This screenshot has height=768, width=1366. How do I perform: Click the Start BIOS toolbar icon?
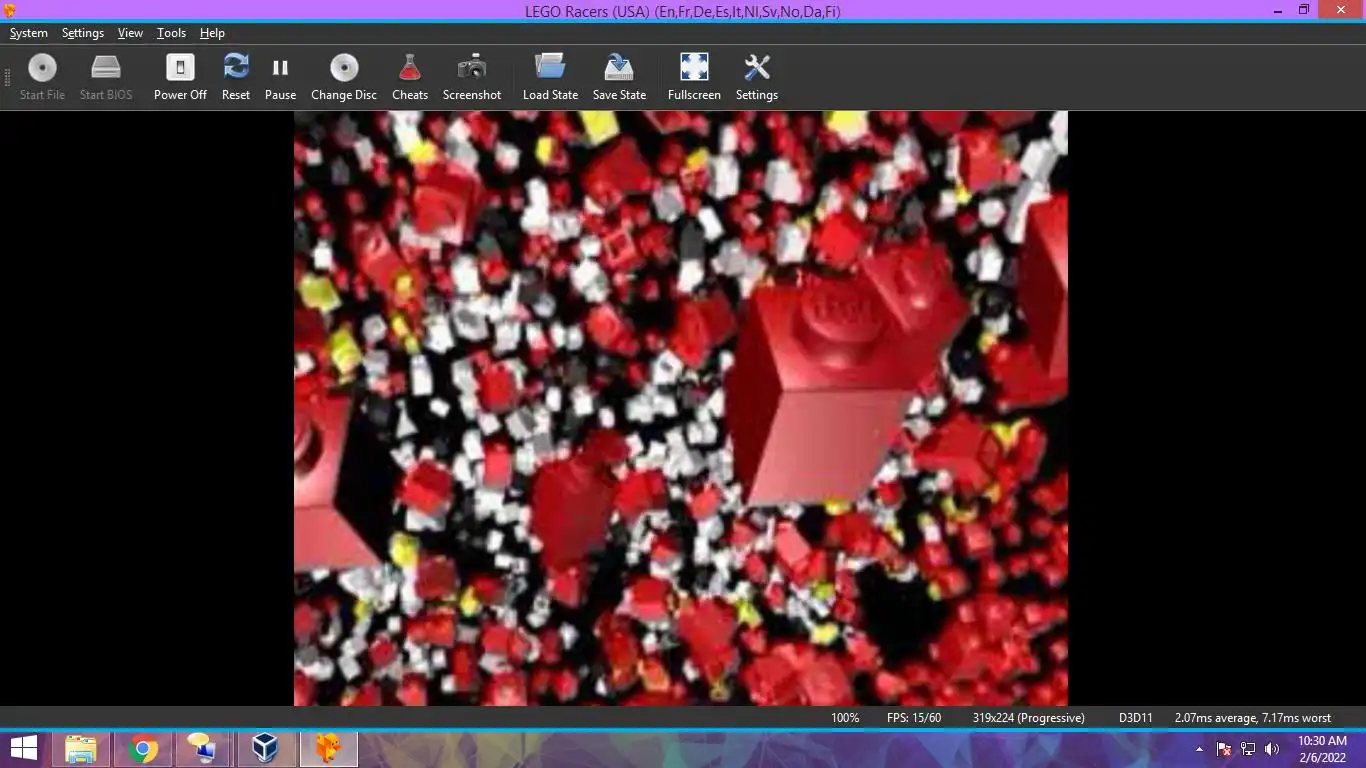point(106,68)
